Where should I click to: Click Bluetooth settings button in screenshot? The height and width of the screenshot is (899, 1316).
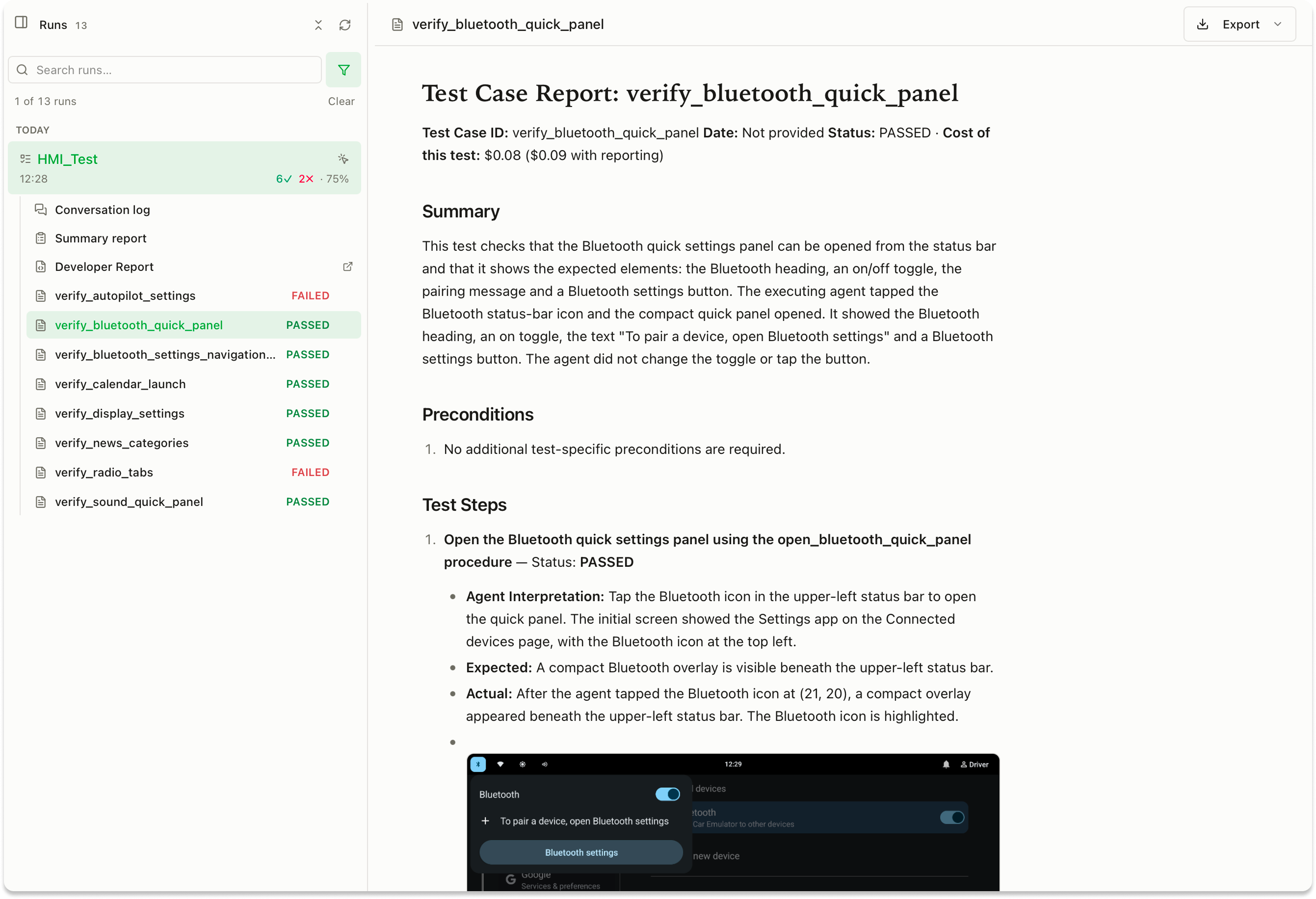(x=581, y=852)
